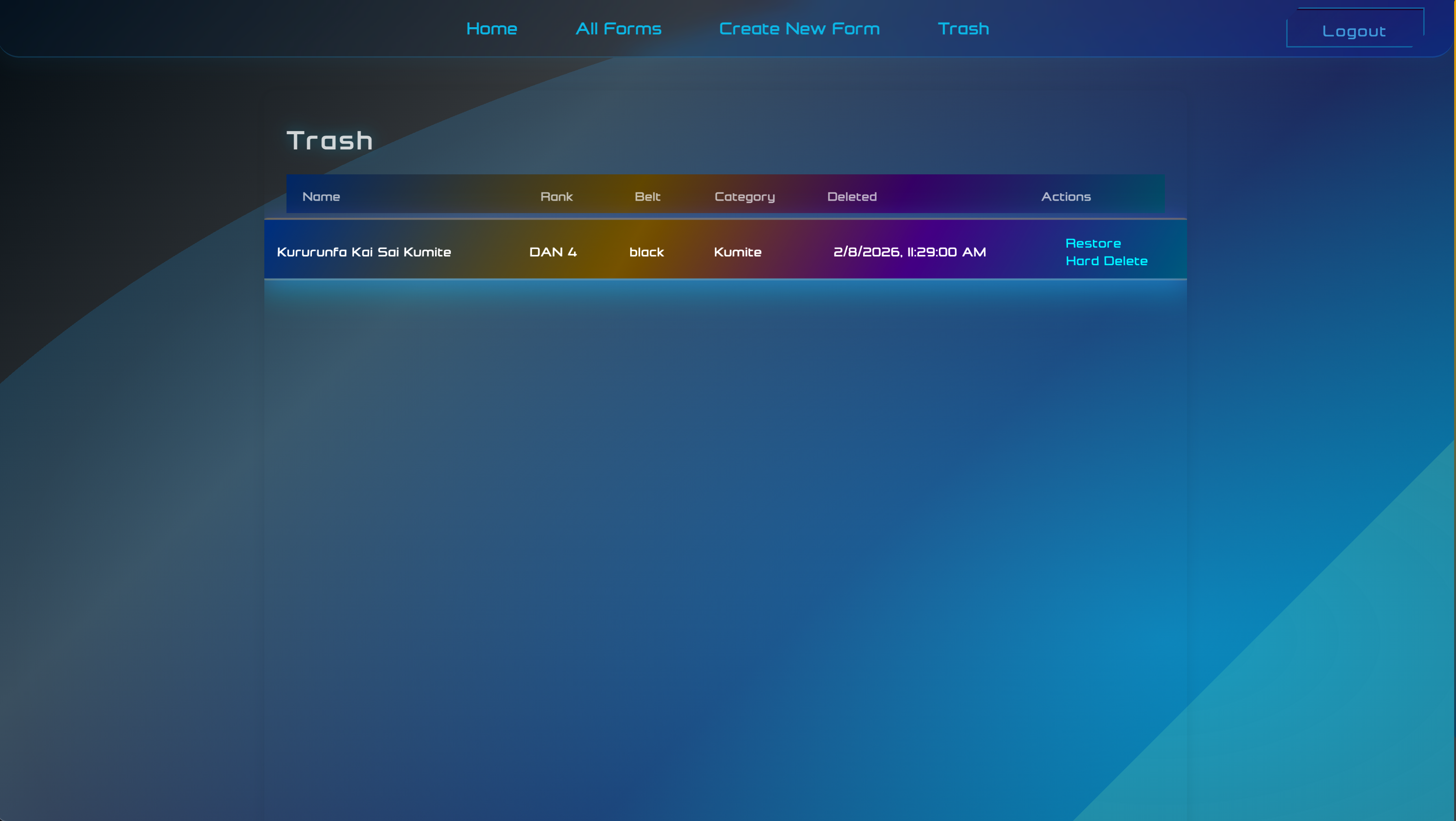The width and height of the screenshot is (1456, 821).
Task: Hard Delete the trashed form
Action: pyautogui.click(x=1106, y=261)
